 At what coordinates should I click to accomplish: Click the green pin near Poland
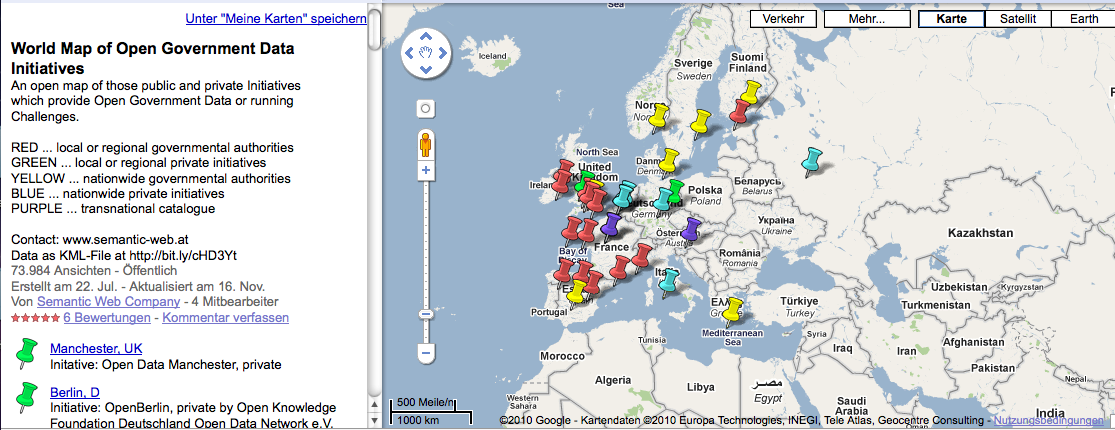click(674, 190)
